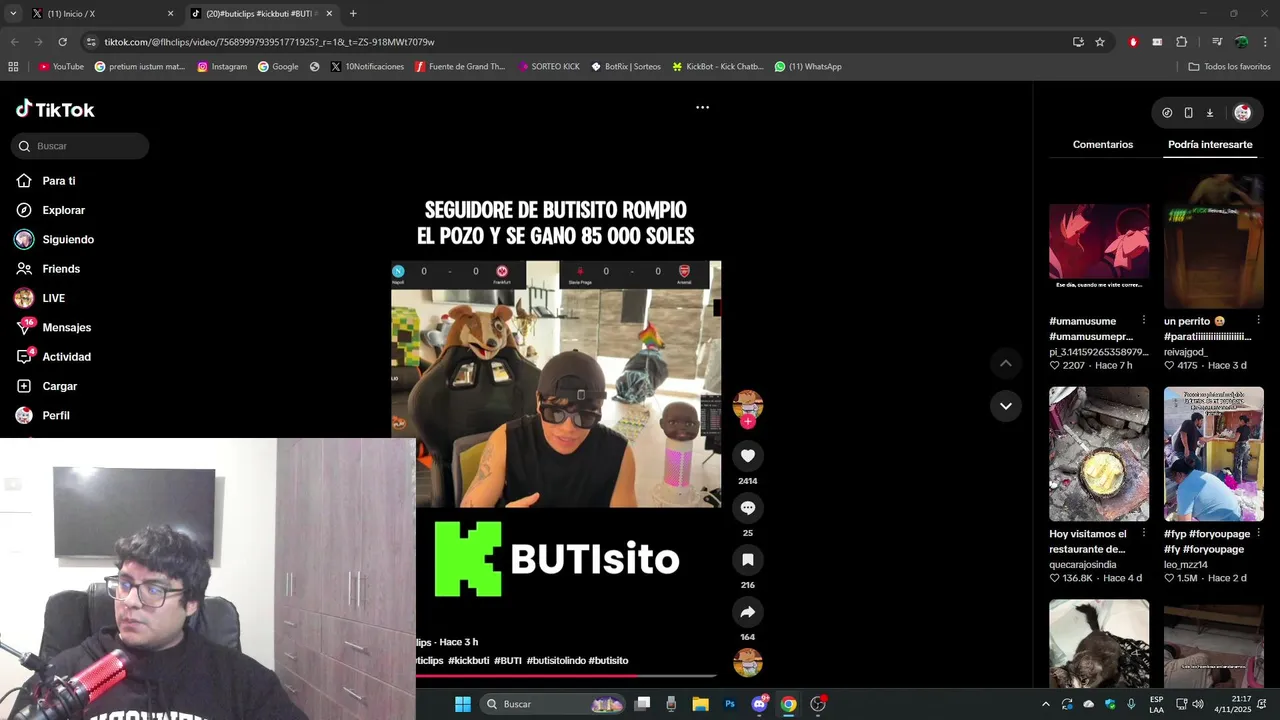Share the video with the arrow icon
Screen dimensions: 1280x720
point(747,612)
